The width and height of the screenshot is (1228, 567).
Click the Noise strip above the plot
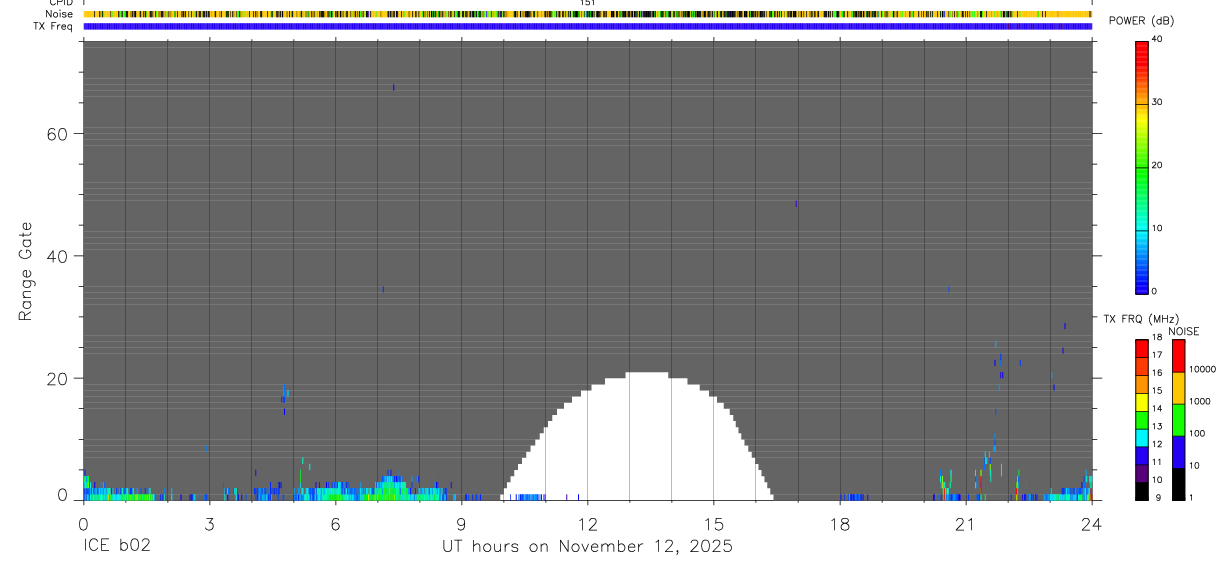pyautogui.click(x=587, y=14)
